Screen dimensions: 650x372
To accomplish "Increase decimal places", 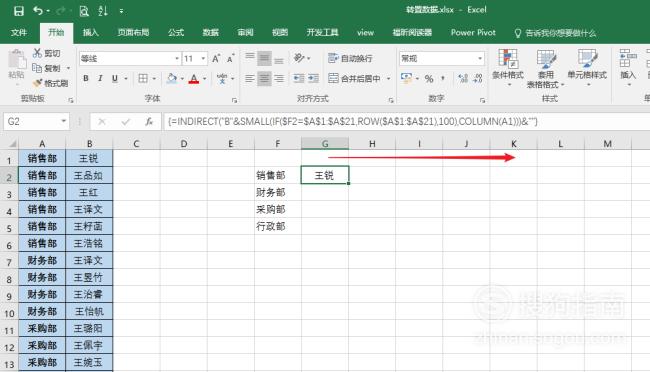I will (463, 78).
